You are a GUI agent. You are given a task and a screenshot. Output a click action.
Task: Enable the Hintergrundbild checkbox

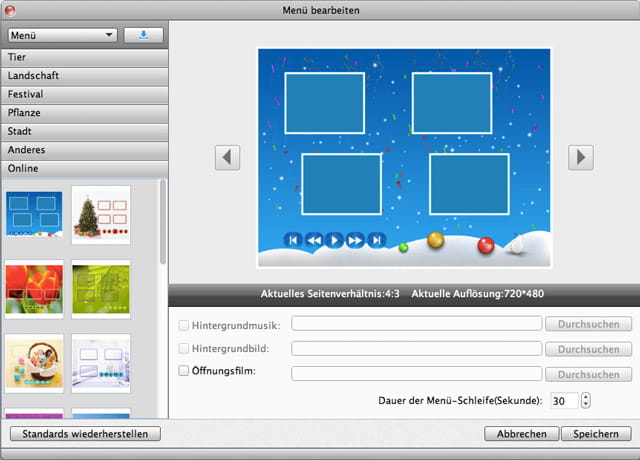183,348
